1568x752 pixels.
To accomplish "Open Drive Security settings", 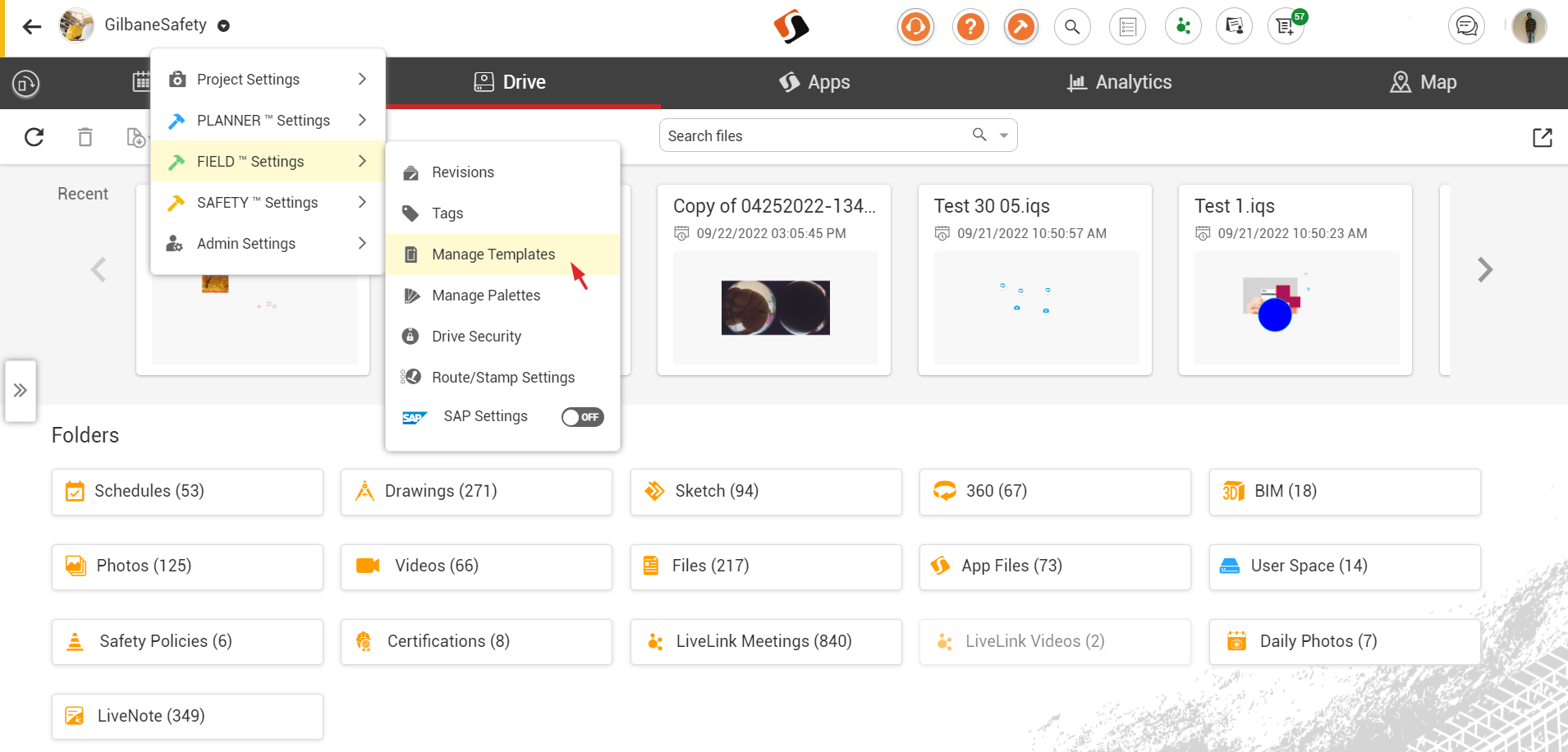I will [x=502, y=337].
